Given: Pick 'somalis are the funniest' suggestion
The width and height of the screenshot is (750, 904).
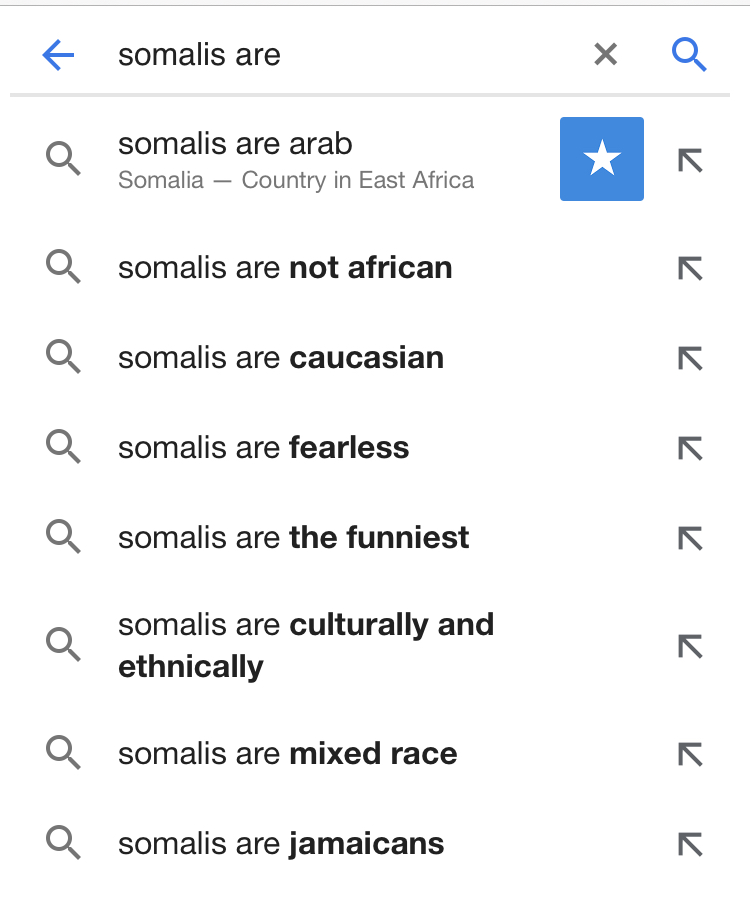Looking at the screenshot, I should click(294, 538).
